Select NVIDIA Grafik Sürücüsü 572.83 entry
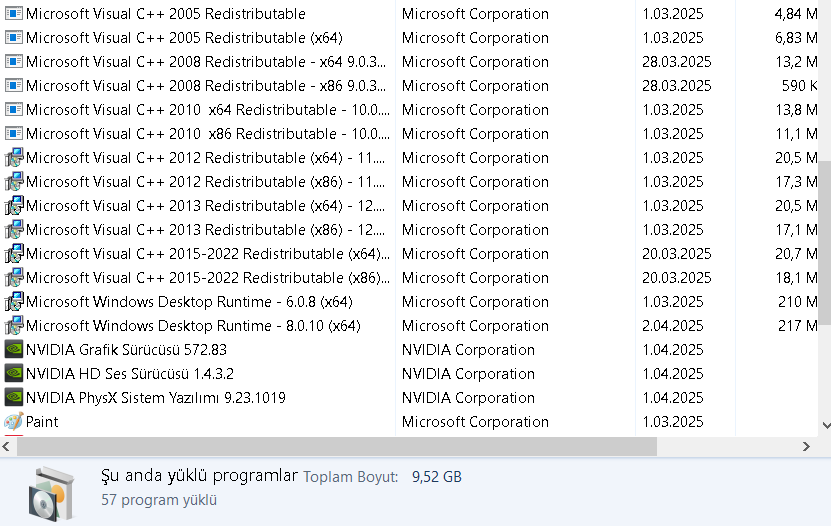The image size is (831, 526). point(126,350)
